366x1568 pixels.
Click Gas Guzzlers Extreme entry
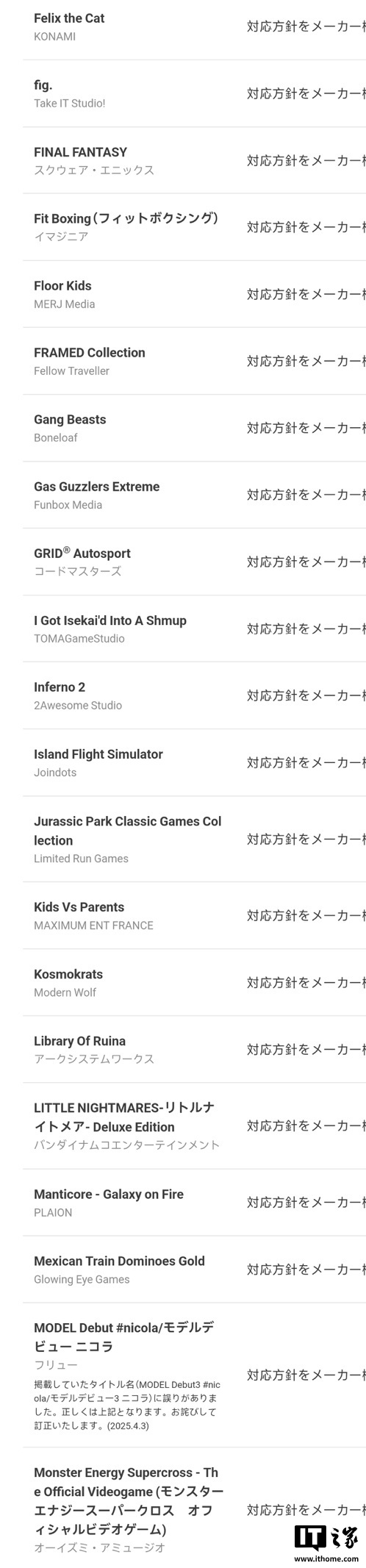(194, 495)
